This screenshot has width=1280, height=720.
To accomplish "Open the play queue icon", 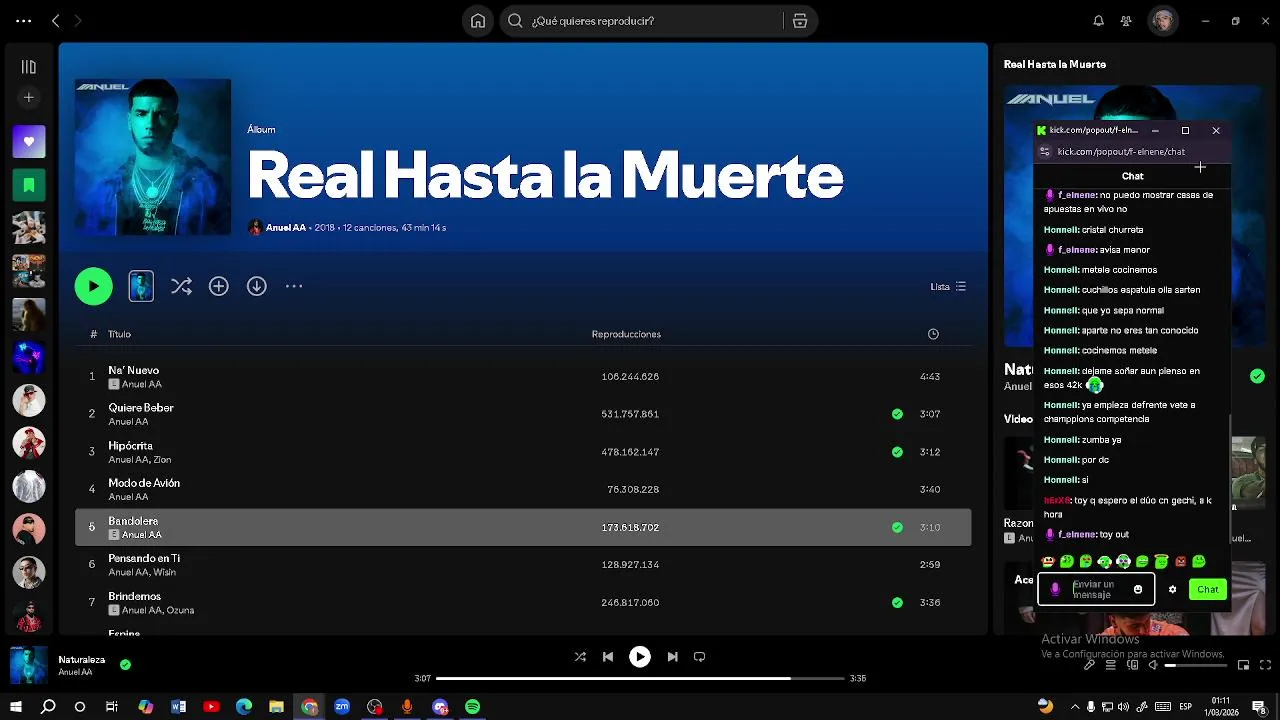I will click(1110, 665).
